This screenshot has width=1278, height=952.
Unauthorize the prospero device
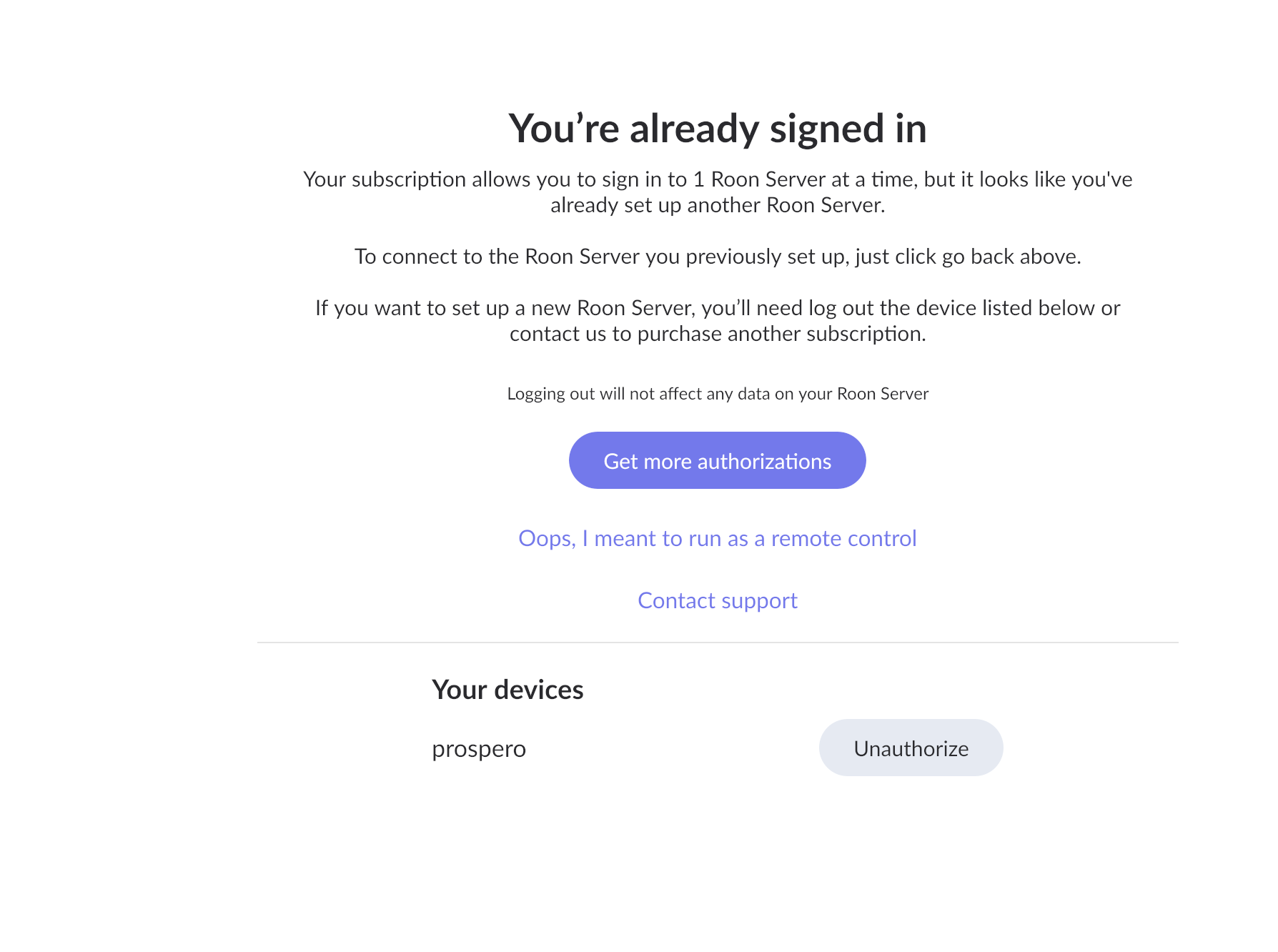click(911, 748)
